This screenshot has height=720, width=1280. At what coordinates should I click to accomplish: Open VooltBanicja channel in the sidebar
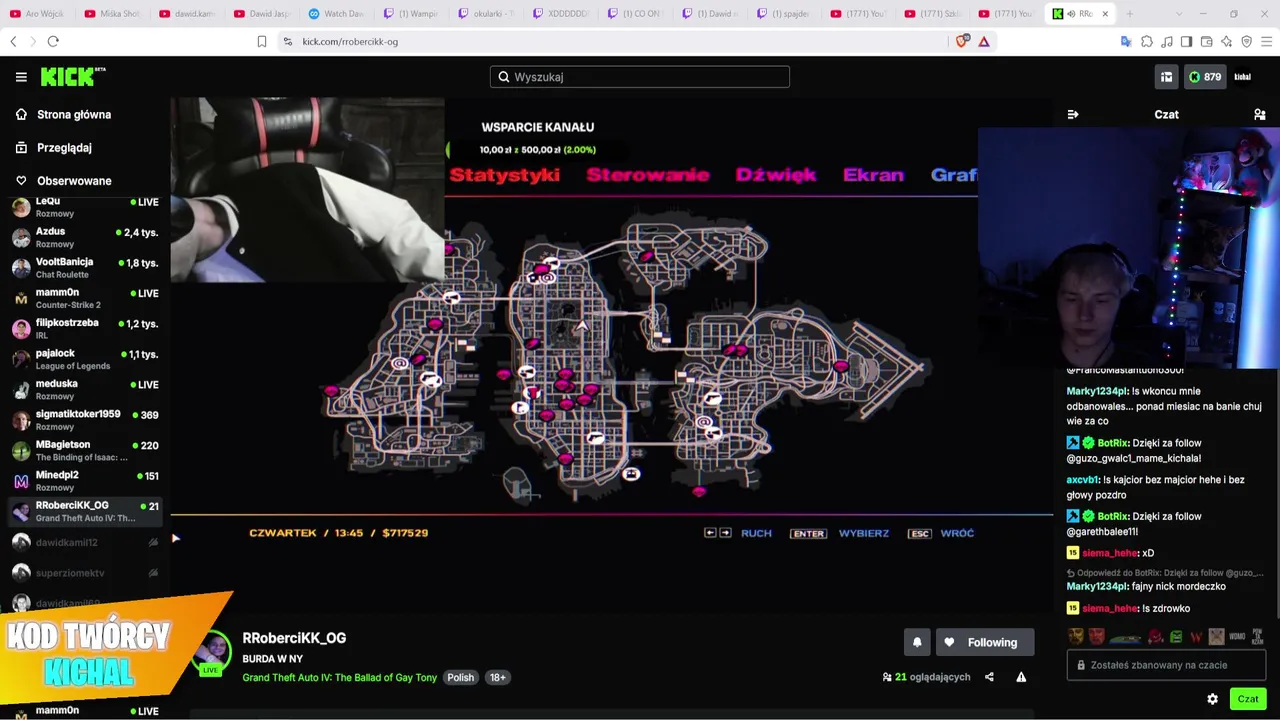coord(84,268)
